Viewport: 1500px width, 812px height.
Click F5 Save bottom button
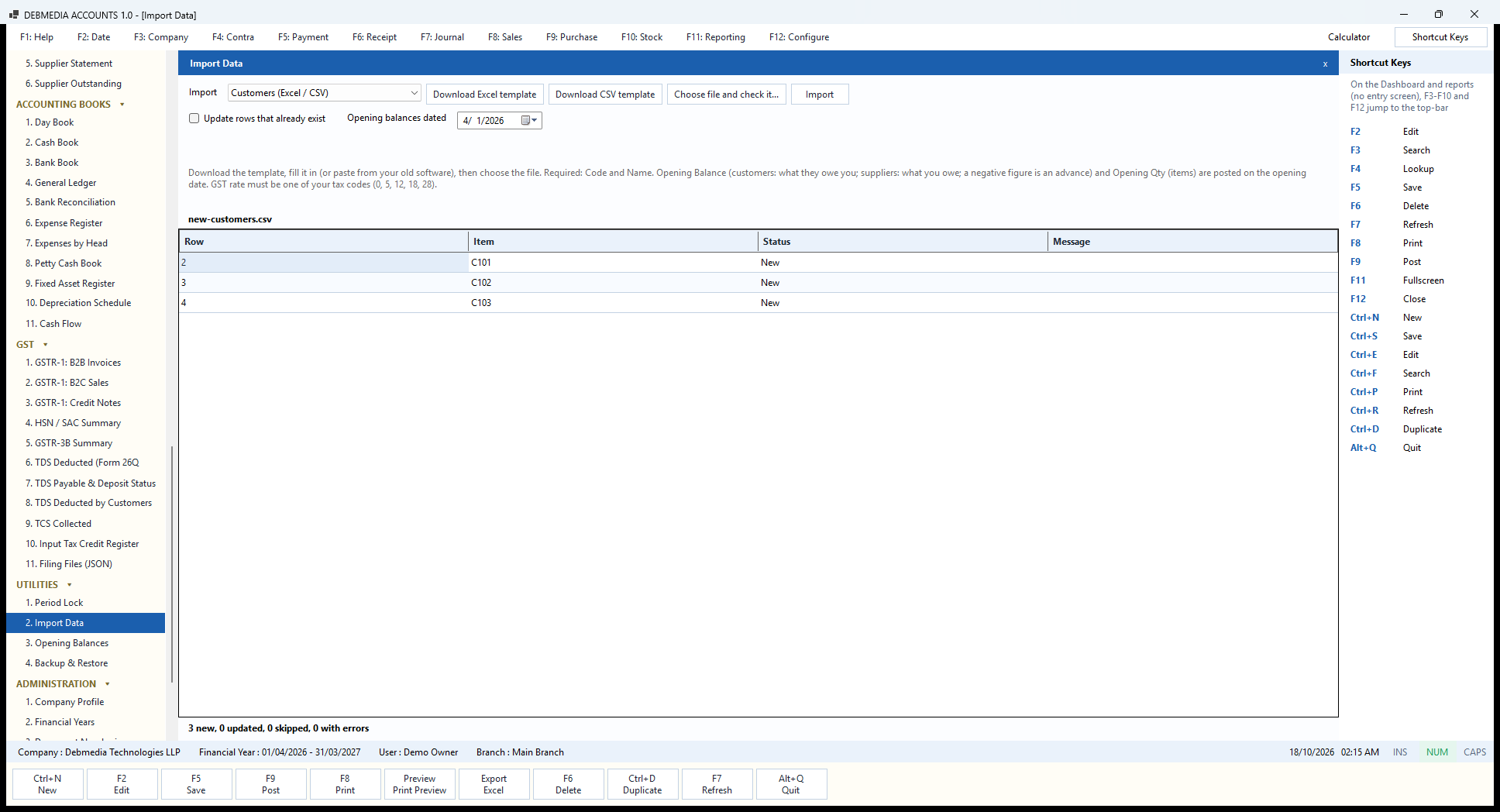coord(196,784)
